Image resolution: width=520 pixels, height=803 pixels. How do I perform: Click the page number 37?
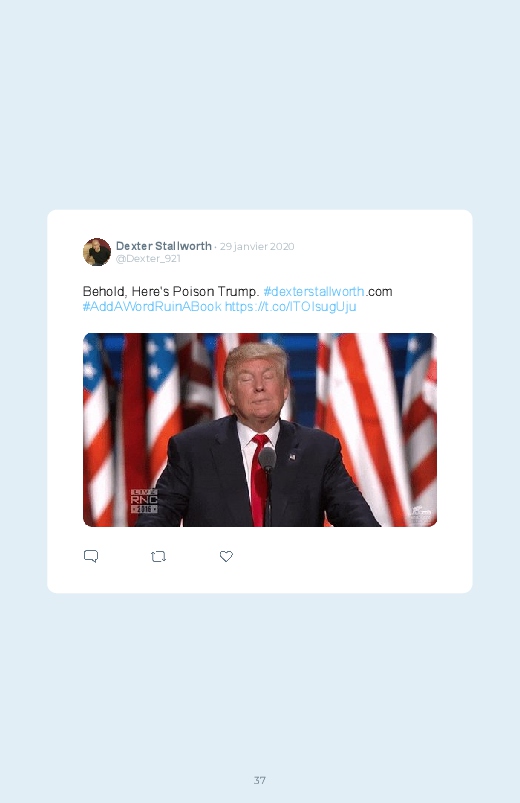click(x=260, y=780)
